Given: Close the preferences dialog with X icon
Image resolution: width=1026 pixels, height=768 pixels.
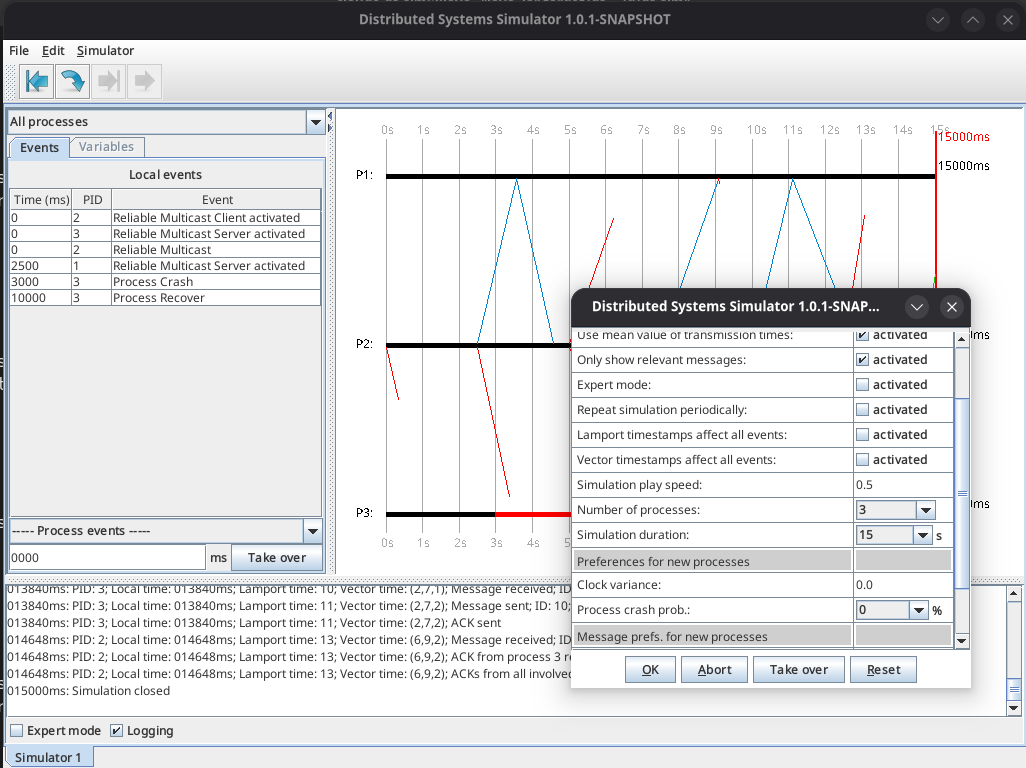Looking at the screenshot, I should [951, 307].
